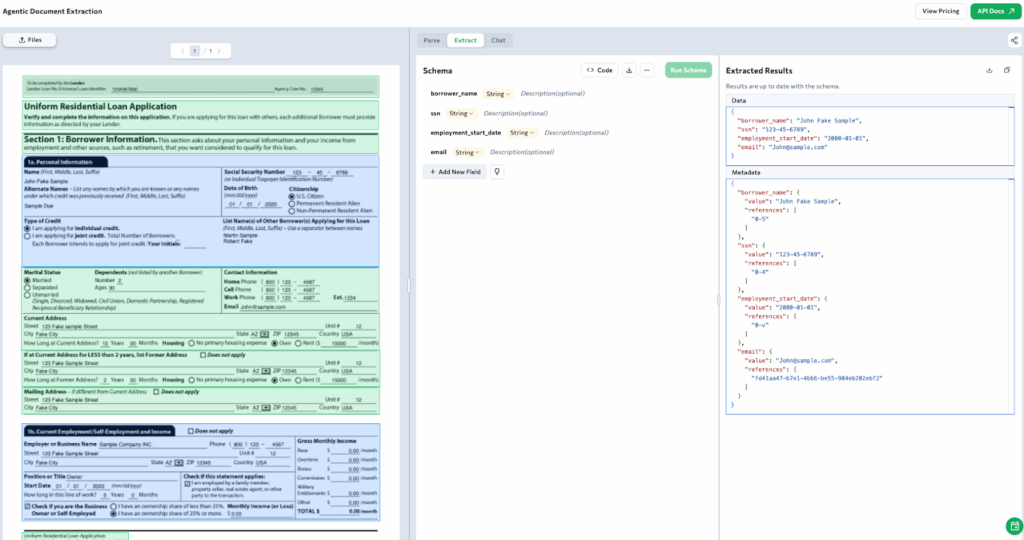Check Does not apply for Mailing Address
The height and width of the screenshot is (540, 1024).
pos(155,391)
